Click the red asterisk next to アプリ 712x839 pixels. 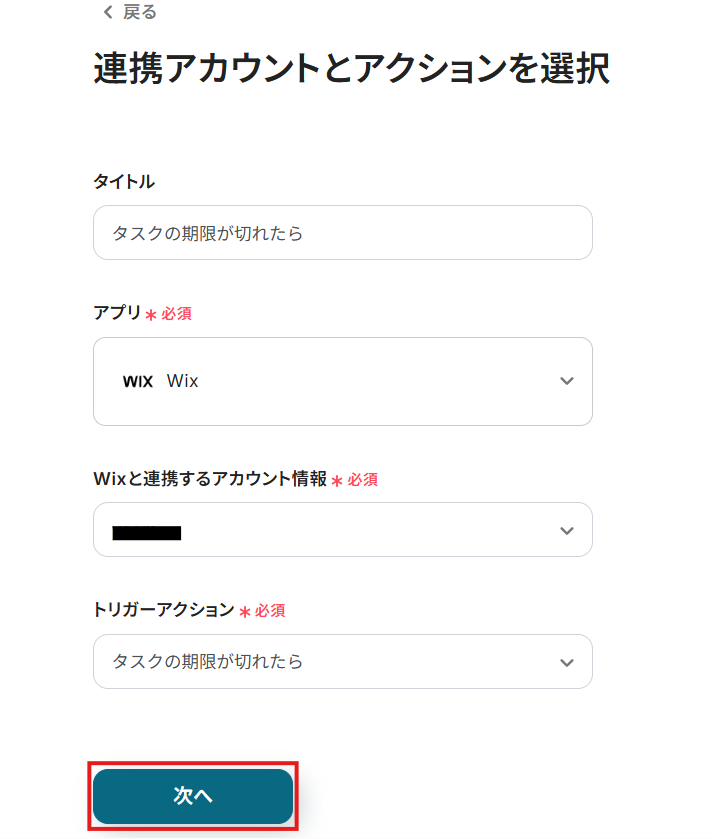tap(151, 315)
